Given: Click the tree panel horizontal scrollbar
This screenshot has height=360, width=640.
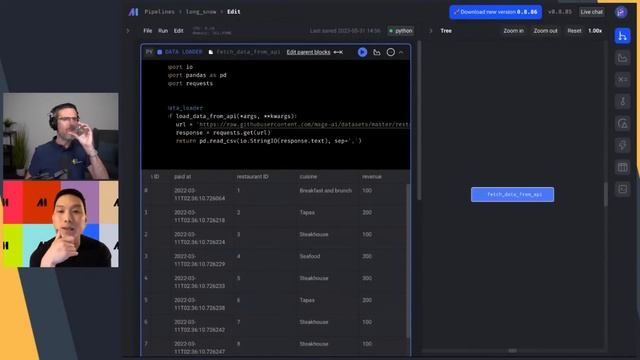Looking at the screenshot, I should [512, 351].
